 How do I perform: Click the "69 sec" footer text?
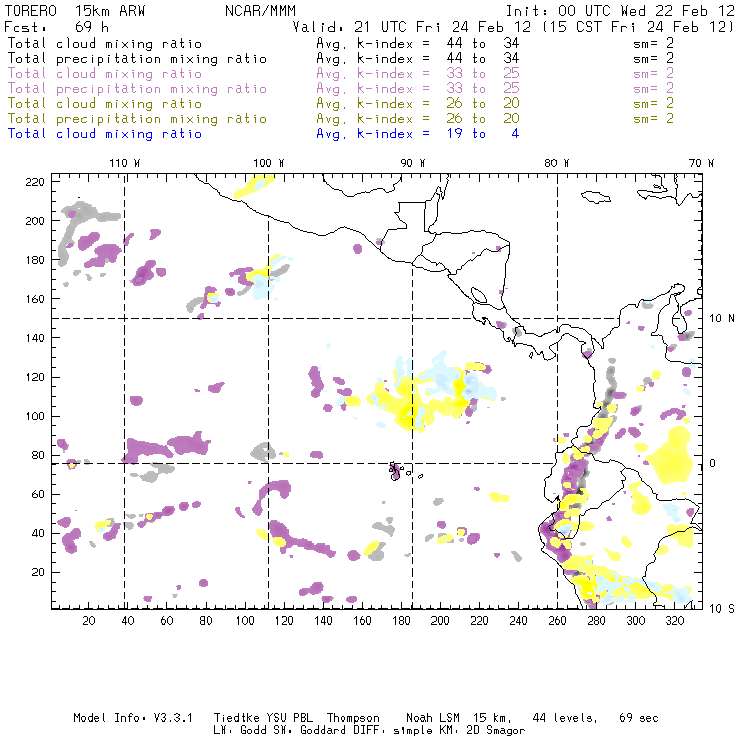(x=639, y=718)
